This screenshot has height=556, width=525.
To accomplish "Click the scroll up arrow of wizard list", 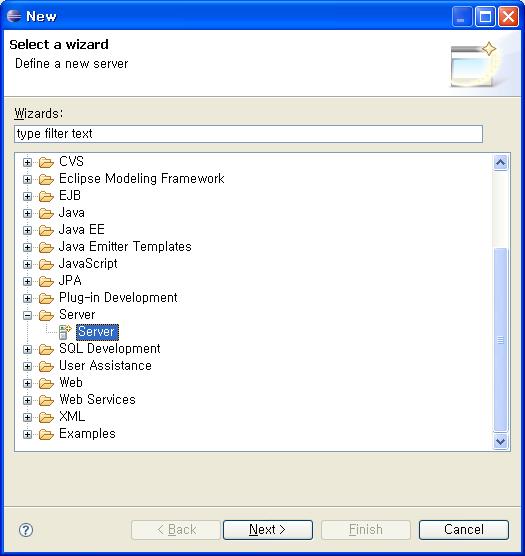I will tap(500, 163).
